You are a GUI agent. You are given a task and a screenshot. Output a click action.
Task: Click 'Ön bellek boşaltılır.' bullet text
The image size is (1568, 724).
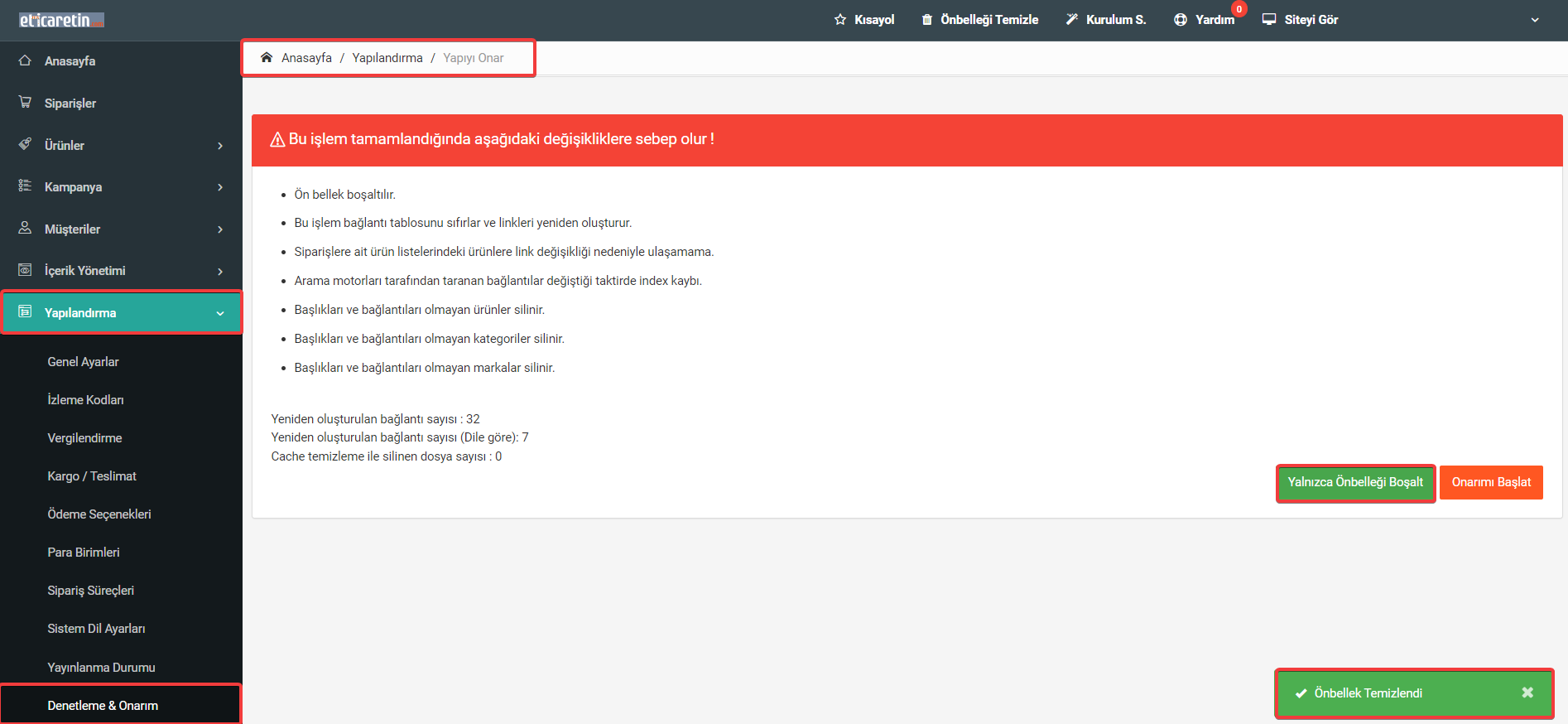pyautogui.click(x=345, y=195)
